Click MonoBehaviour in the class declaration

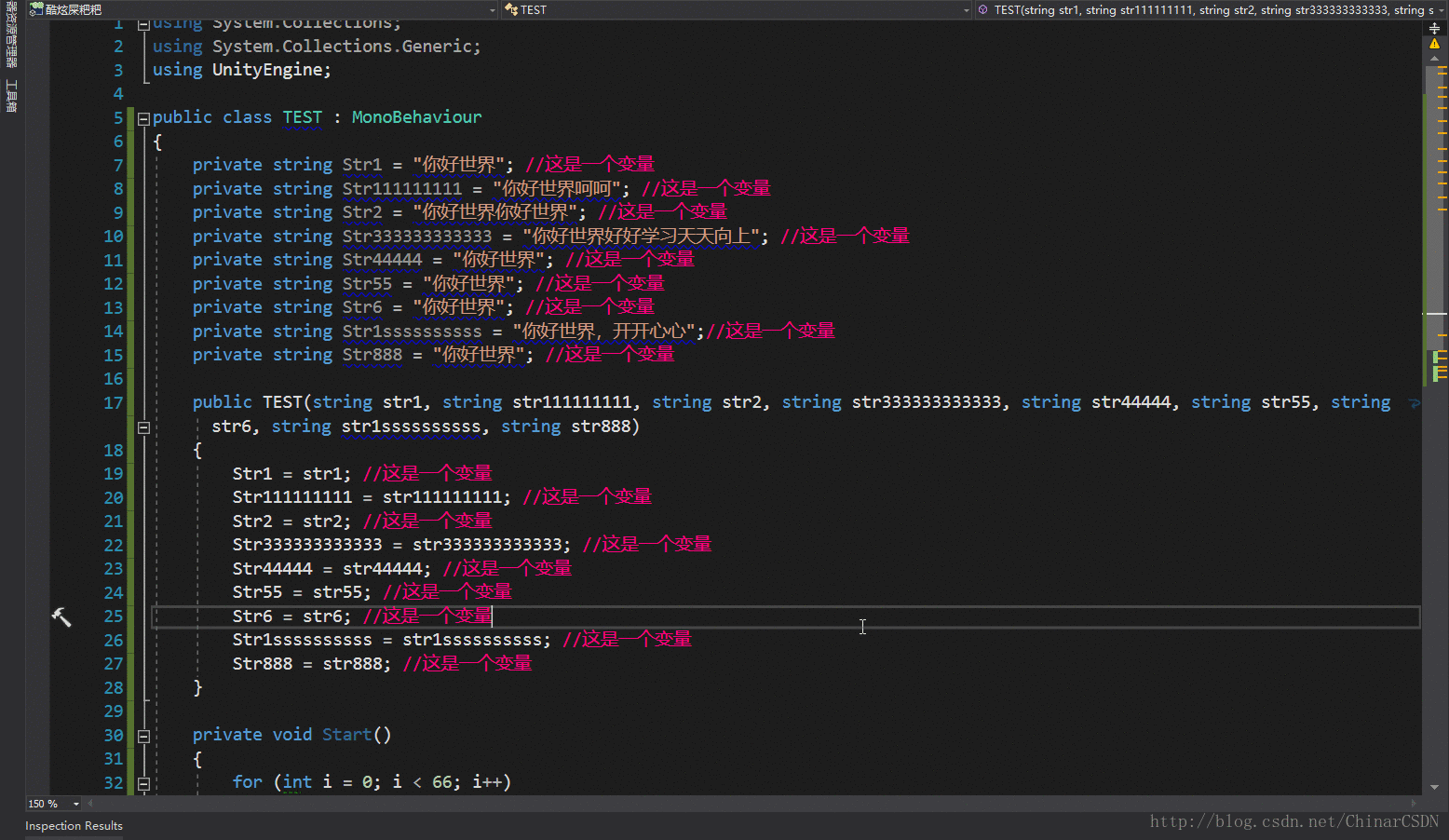(x=416, y=117)
